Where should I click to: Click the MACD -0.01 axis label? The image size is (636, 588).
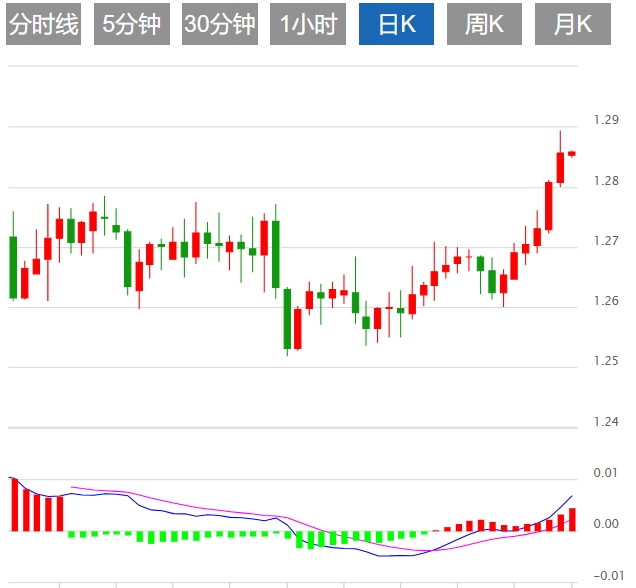608,575
